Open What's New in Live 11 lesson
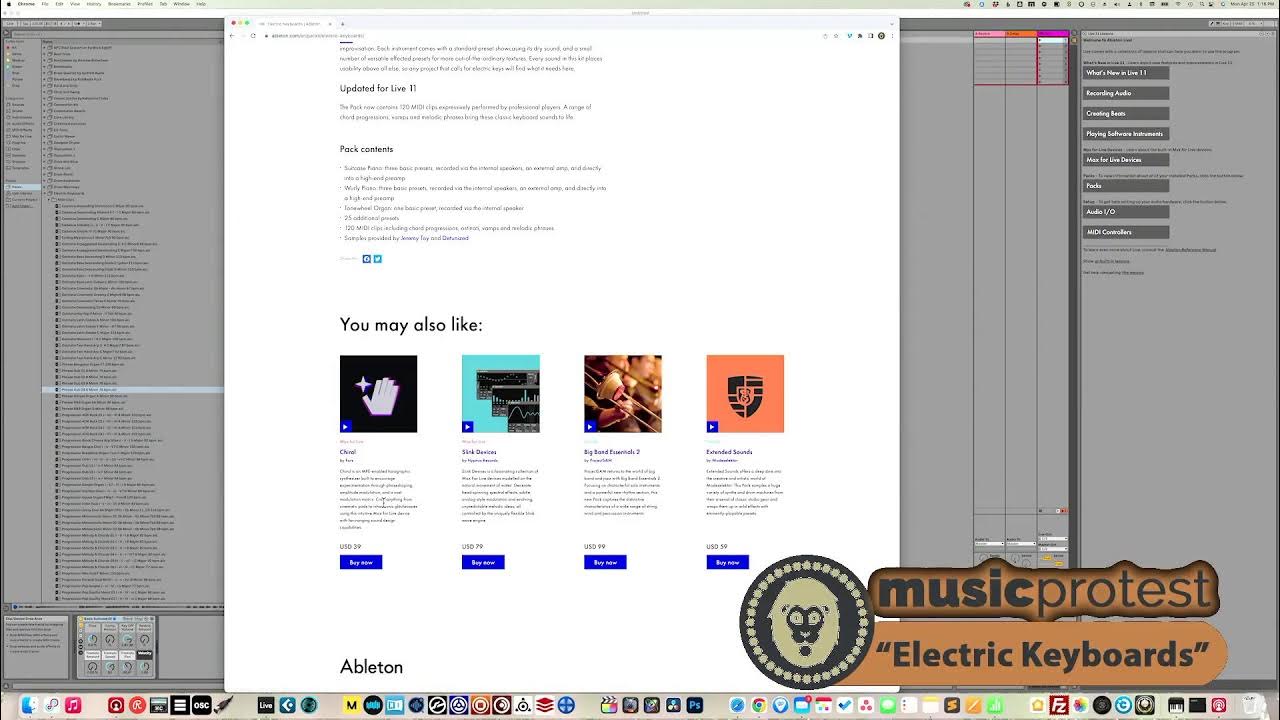 [1126, 73]
